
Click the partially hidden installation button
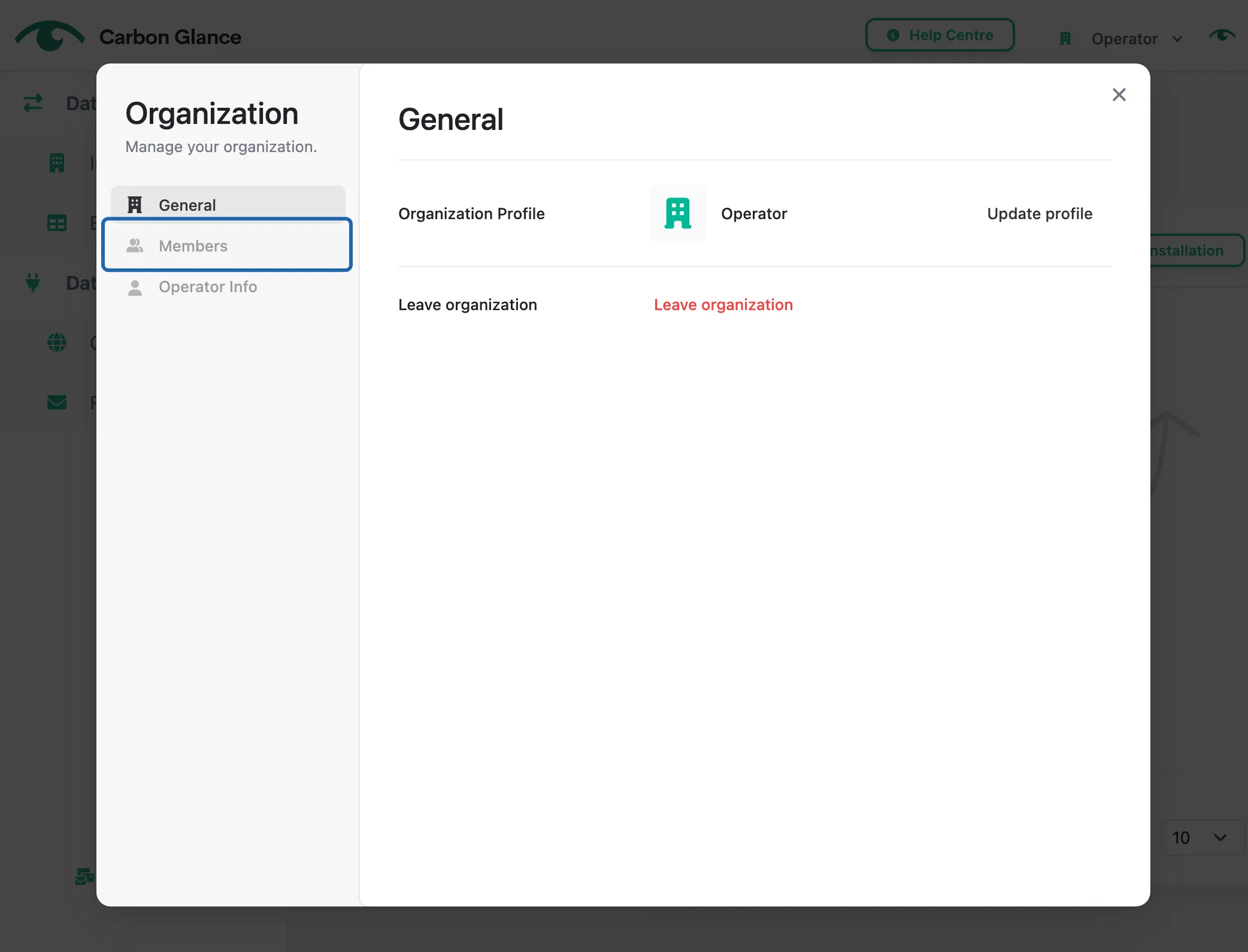point(1197,250)
